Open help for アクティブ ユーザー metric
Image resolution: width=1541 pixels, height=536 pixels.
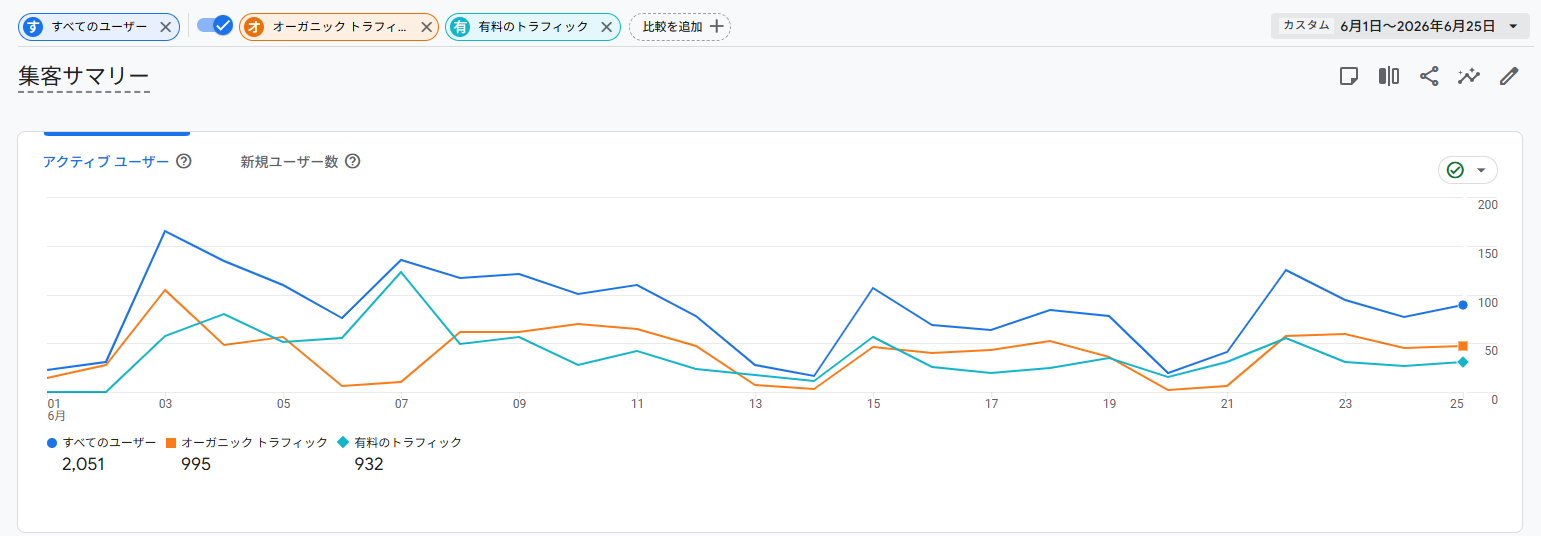[184, 161]
